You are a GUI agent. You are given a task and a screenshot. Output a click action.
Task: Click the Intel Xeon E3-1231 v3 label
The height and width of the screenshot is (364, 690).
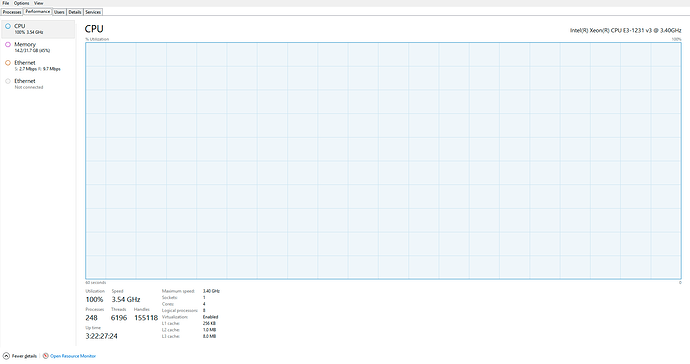(x=625, y=30)
